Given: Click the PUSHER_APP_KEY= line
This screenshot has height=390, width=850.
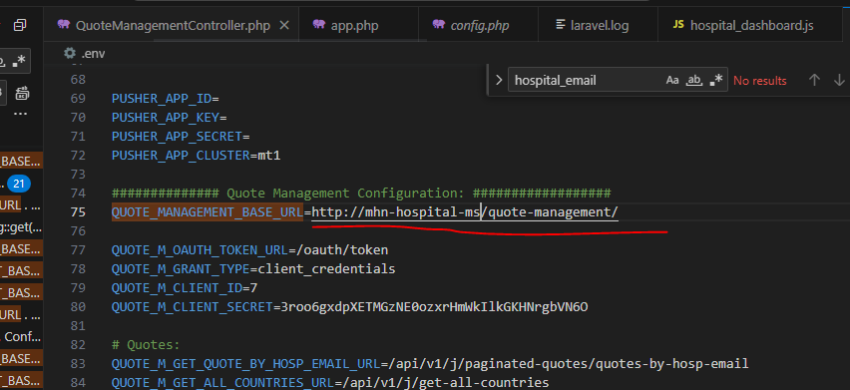Looking at the screenshot, I should click(x=169, y=118).
